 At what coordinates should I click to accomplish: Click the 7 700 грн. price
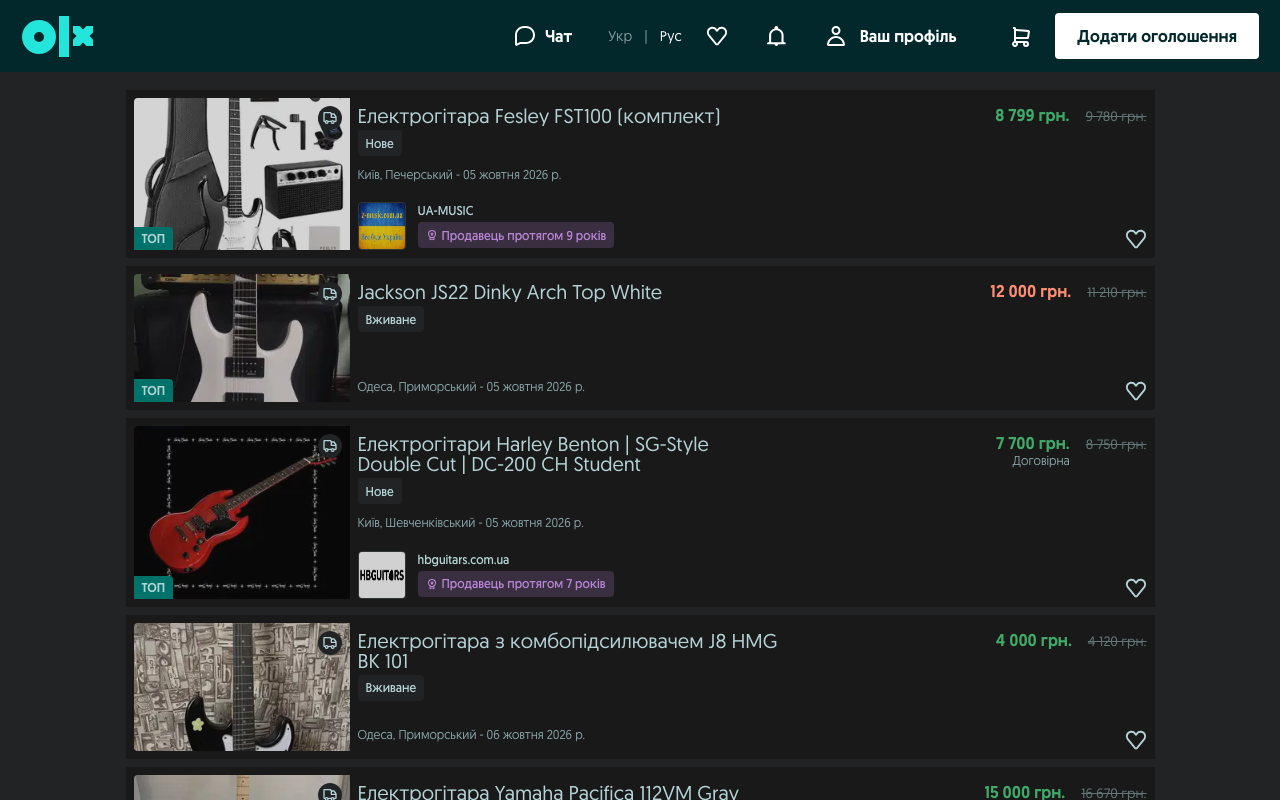tap(1033, 443)
